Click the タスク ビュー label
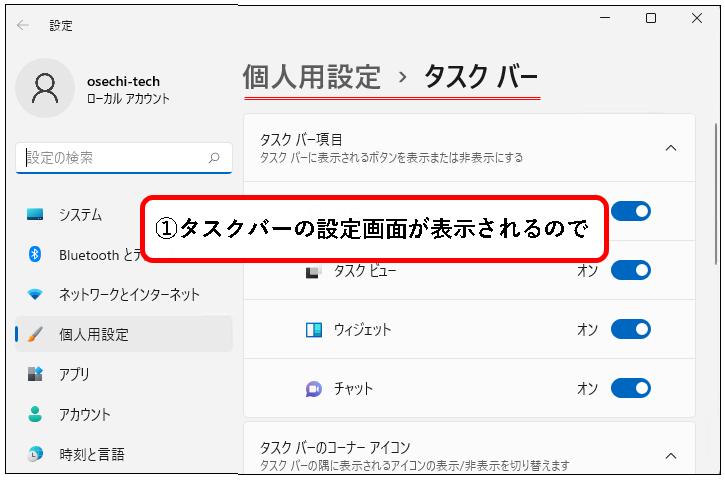The image size is (725, 480). pos(365,271)
